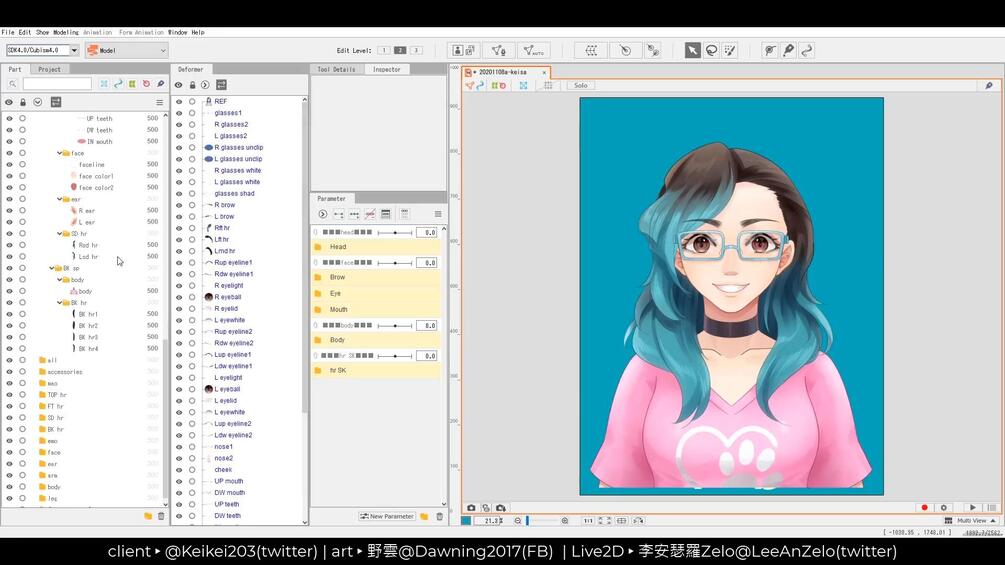Set Edit Level to 3
This screenshot has width=1005, height=565.
(416, 50)
